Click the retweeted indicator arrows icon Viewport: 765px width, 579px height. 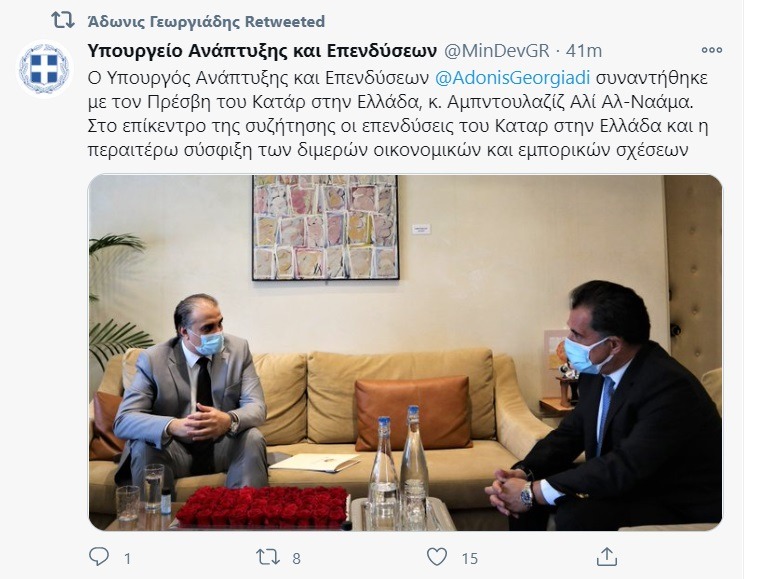point(63,20)
